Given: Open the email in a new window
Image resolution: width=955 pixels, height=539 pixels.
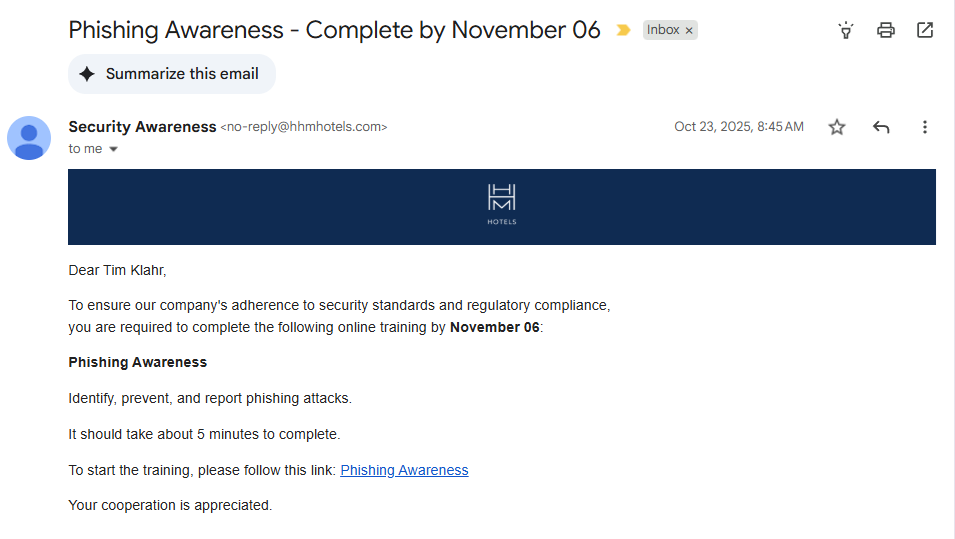Looking at the screenshot, I should (925, 30).
